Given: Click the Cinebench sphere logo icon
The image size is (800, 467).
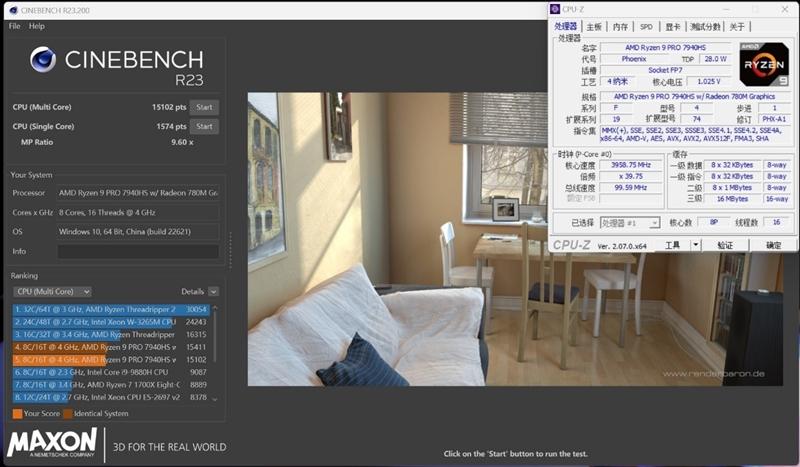Looking at the screenshot, I should tap(43, 60).
